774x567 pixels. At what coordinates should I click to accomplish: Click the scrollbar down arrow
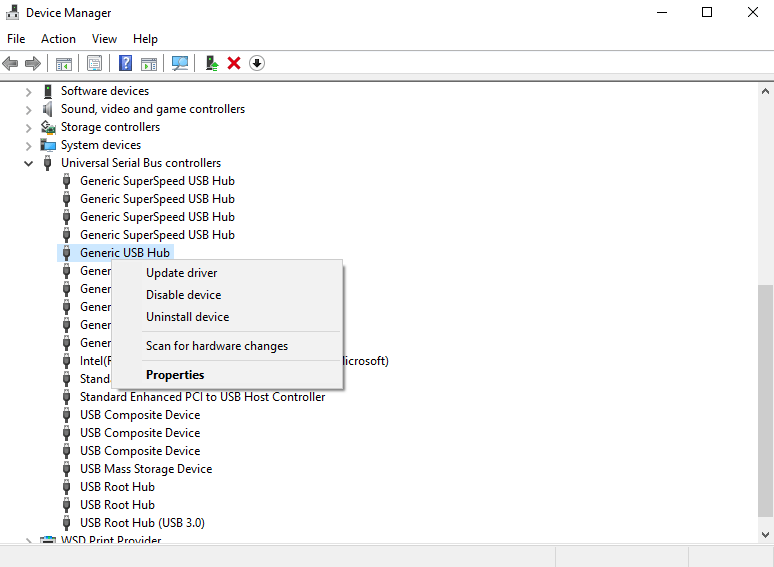[x=765, y=534]
